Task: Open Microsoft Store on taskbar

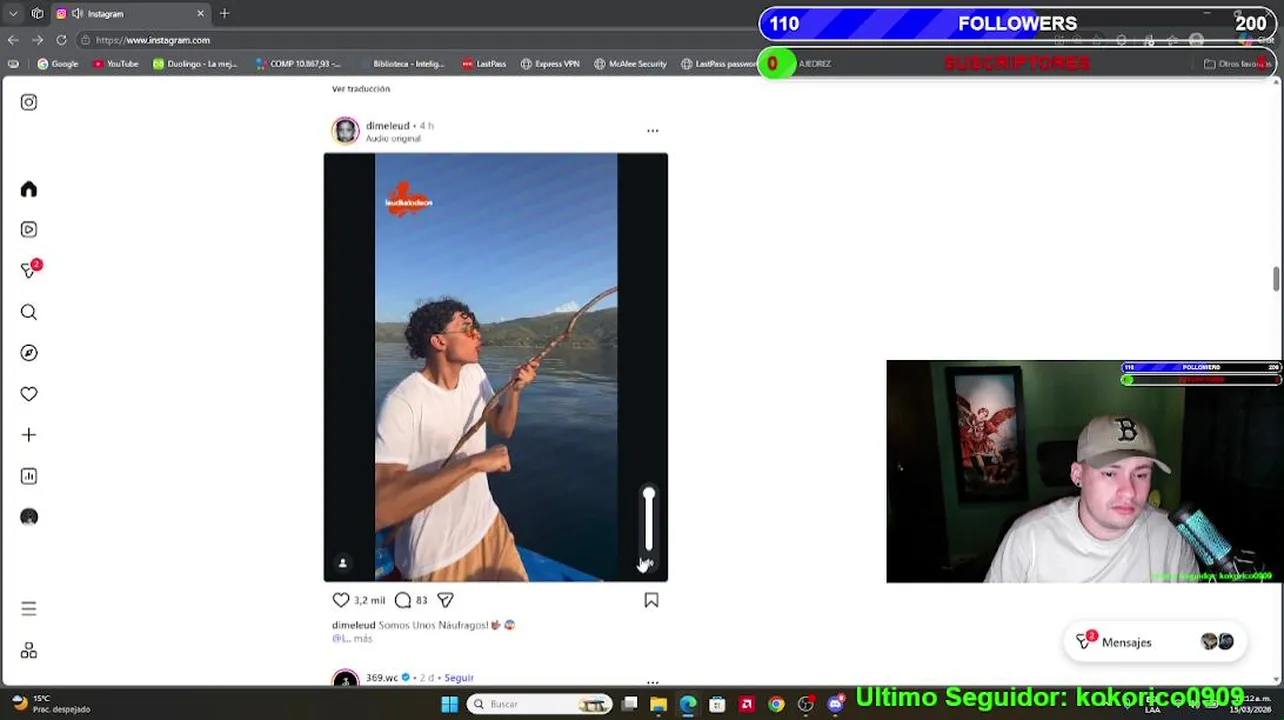Action: pyautogui.click(x=717, y=704)
